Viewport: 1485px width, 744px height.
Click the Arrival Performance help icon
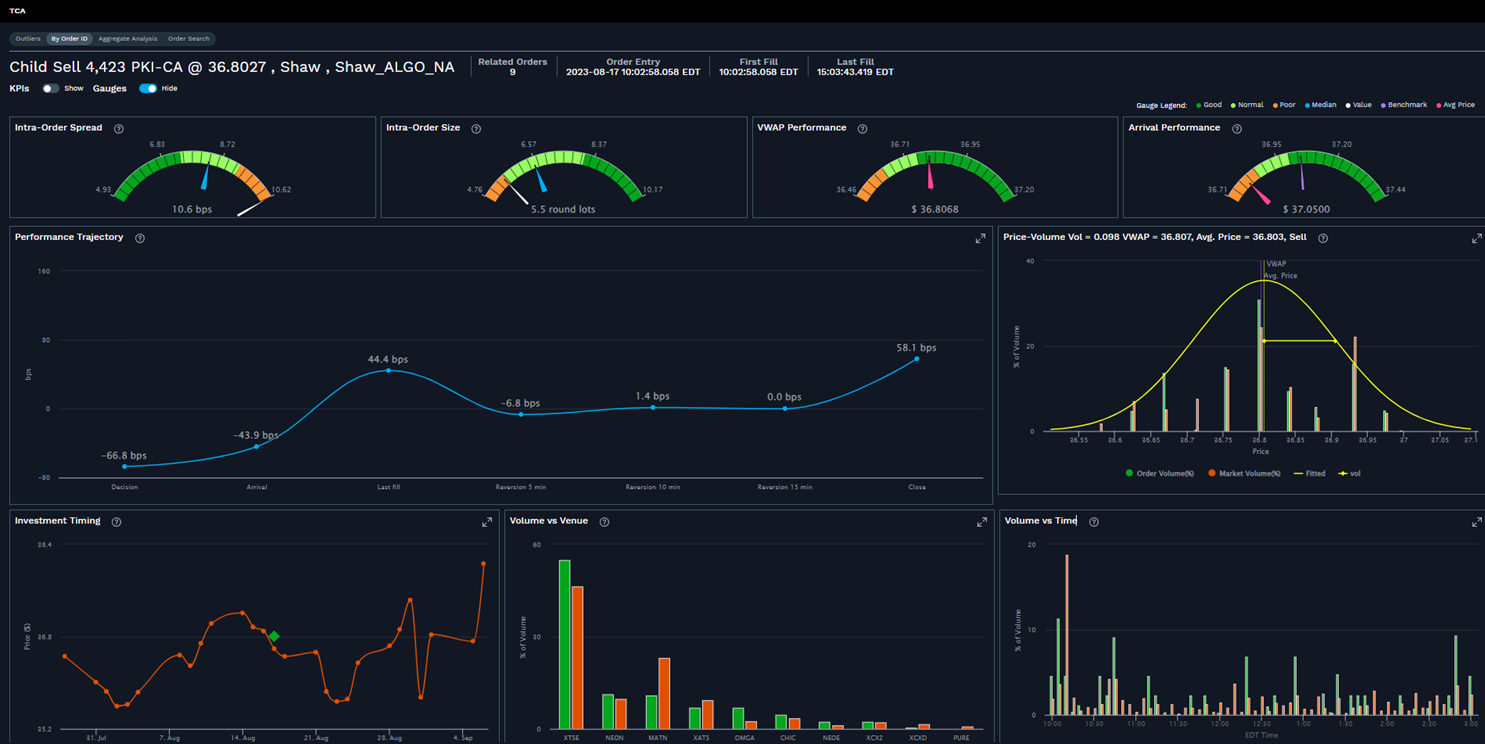[x=1237, y=128]
